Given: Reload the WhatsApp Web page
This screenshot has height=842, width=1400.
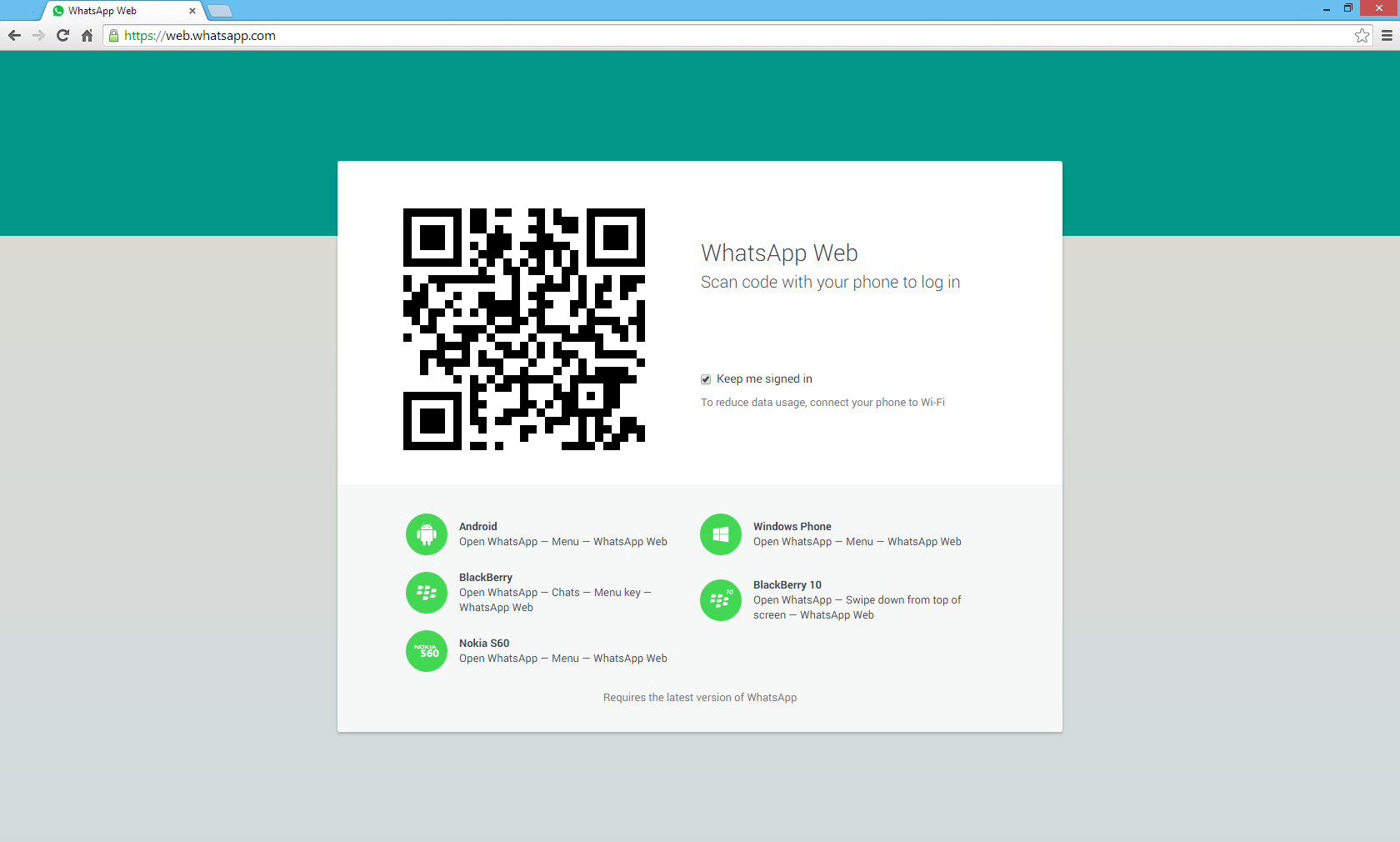Looking at the screenshot, I should pos(62,35).
